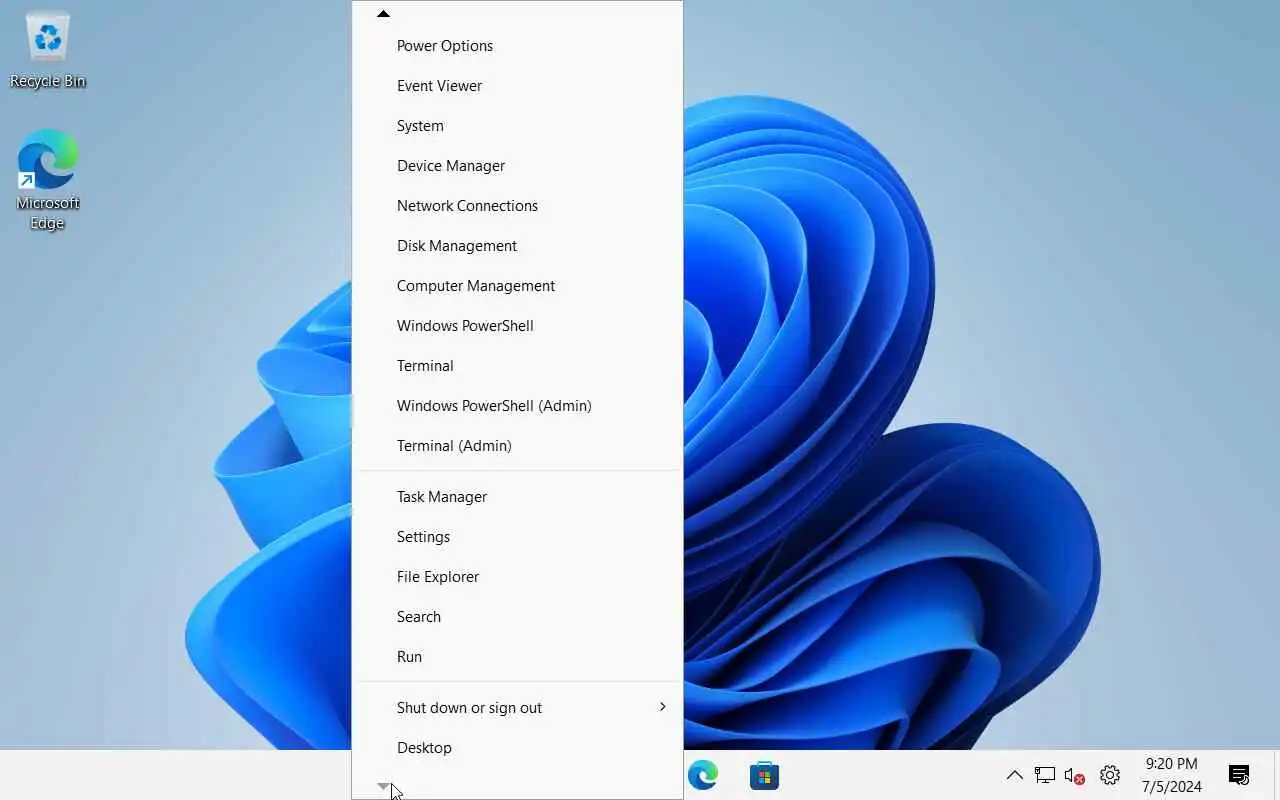
Task: Open Computer Management
Action: tap(518, 286)
